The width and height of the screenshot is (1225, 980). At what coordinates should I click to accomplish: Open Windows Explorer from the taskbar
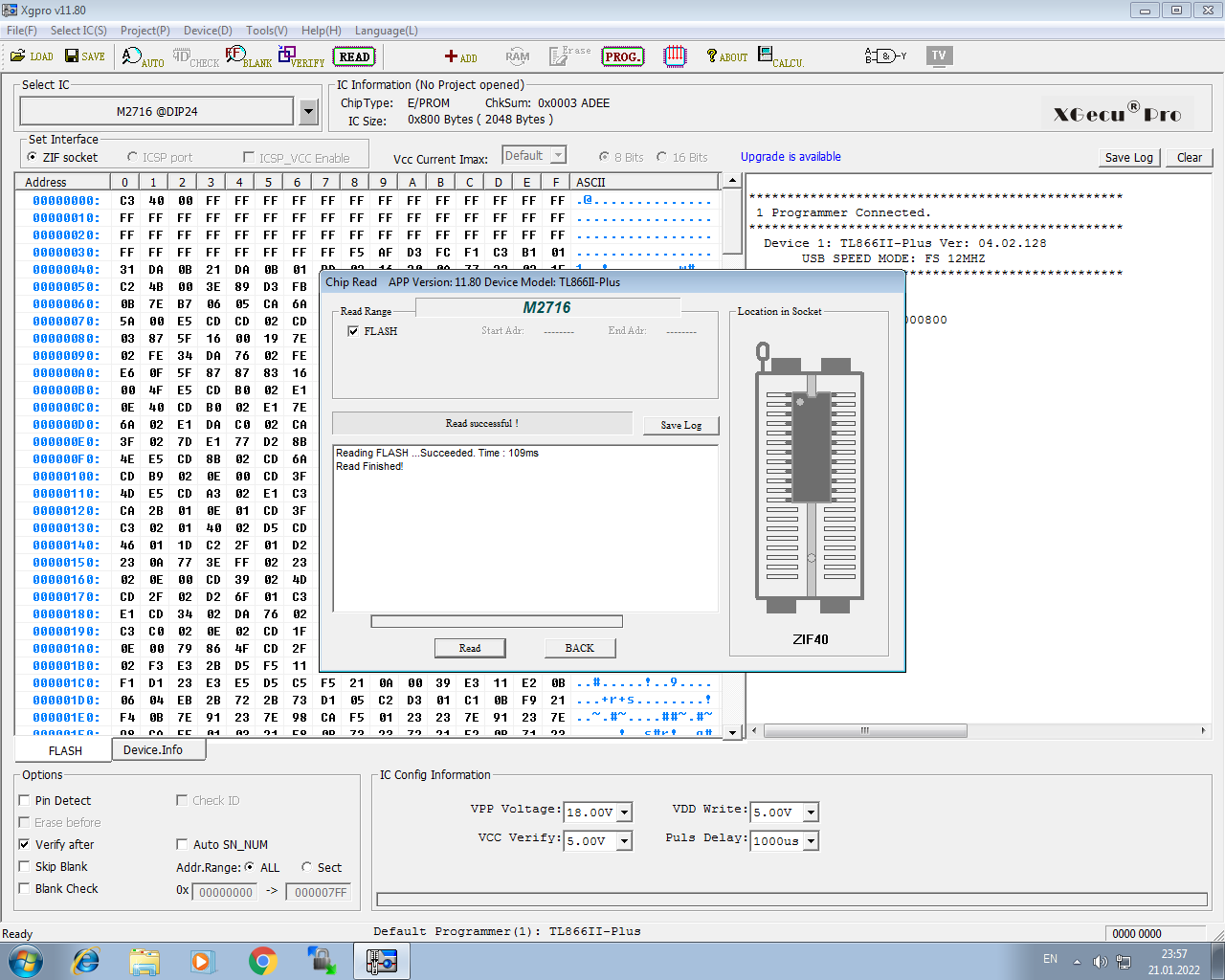click(145, 961)
